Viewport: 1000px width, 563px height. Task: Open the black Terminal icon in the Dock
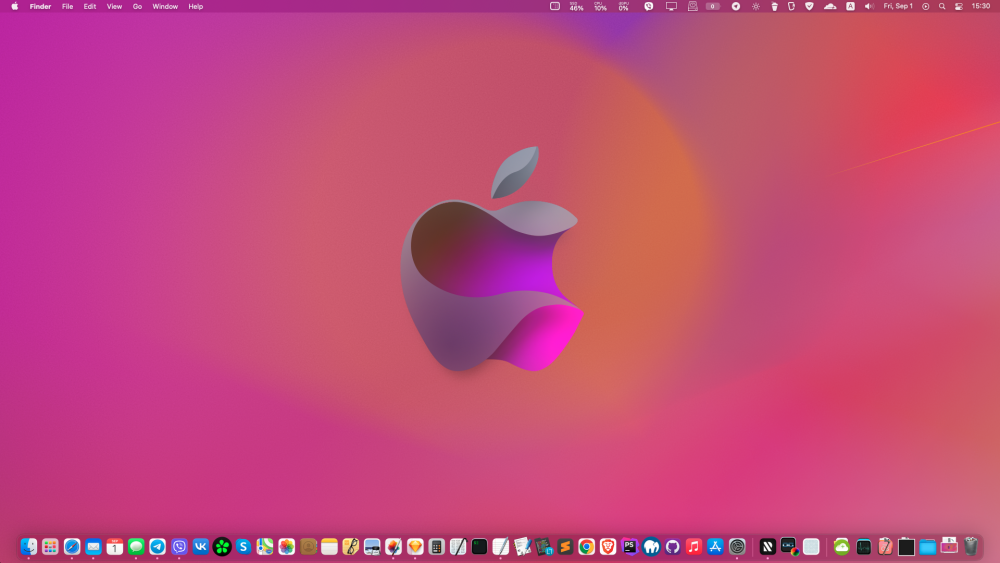tap(480, 546)
